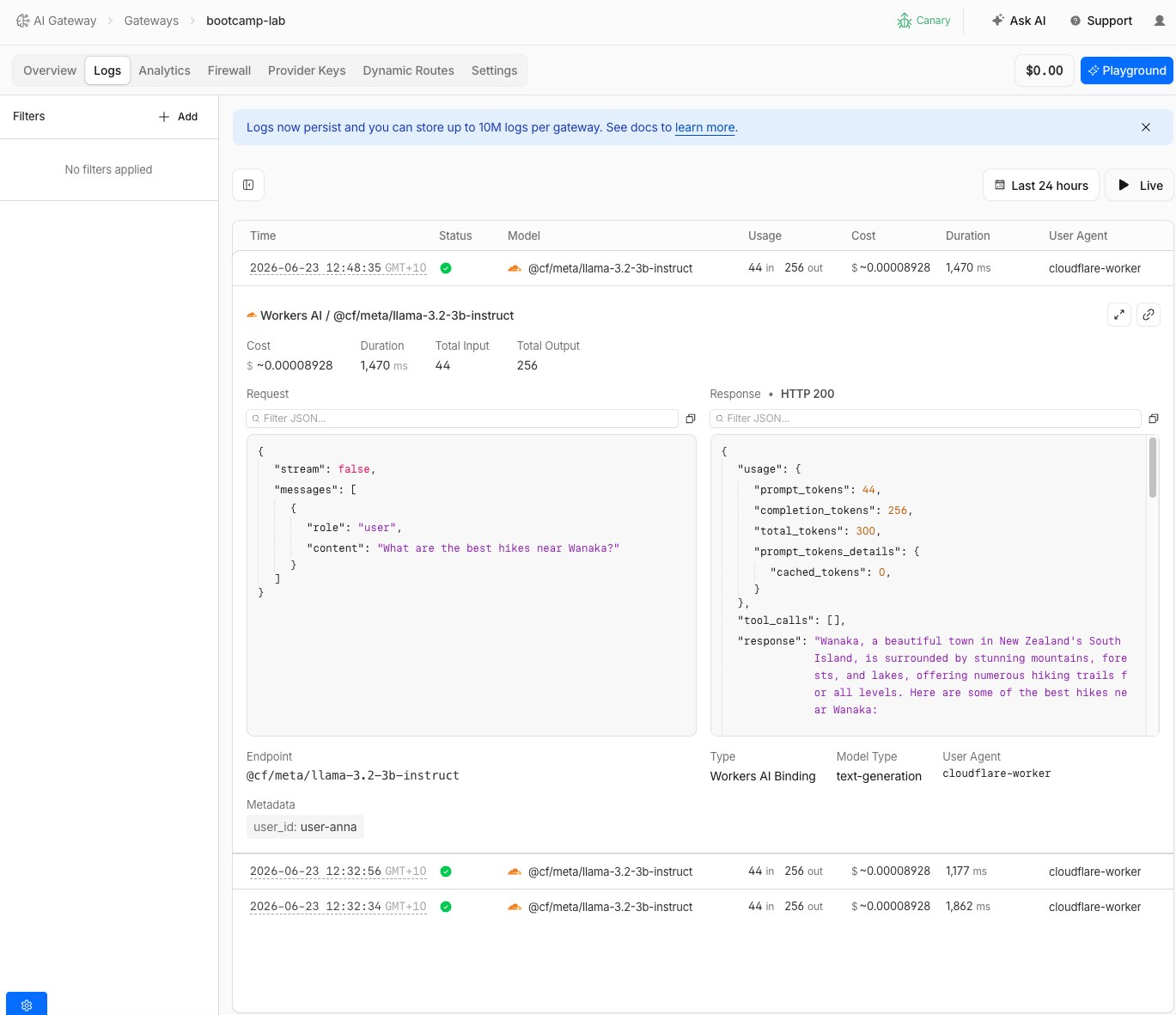Click the 1,862 ms duration value
The image size is (1176, 1015).
968,907
